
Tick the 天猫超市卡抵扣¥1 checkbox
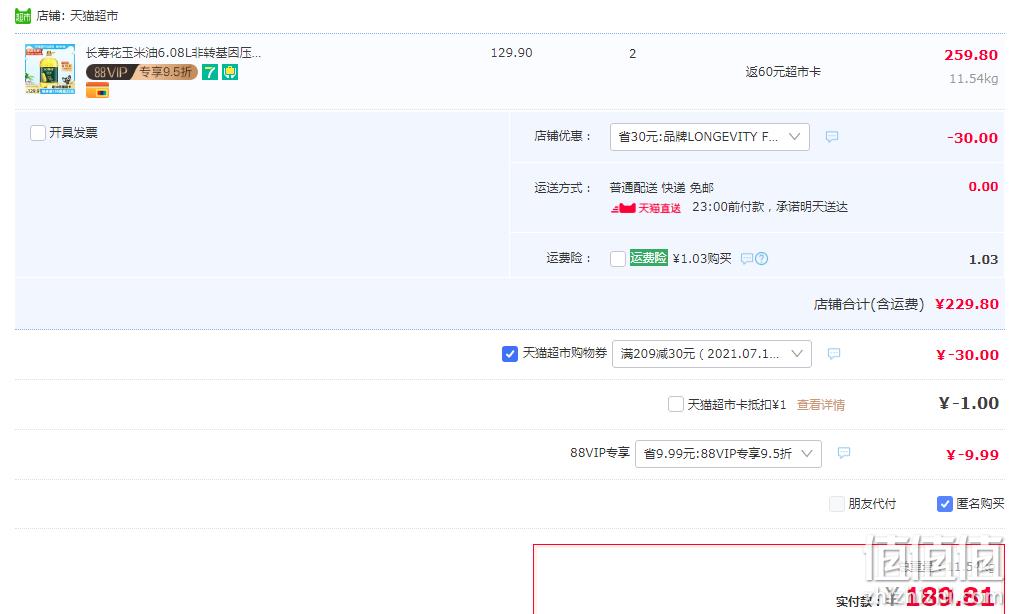click(676, 405)
